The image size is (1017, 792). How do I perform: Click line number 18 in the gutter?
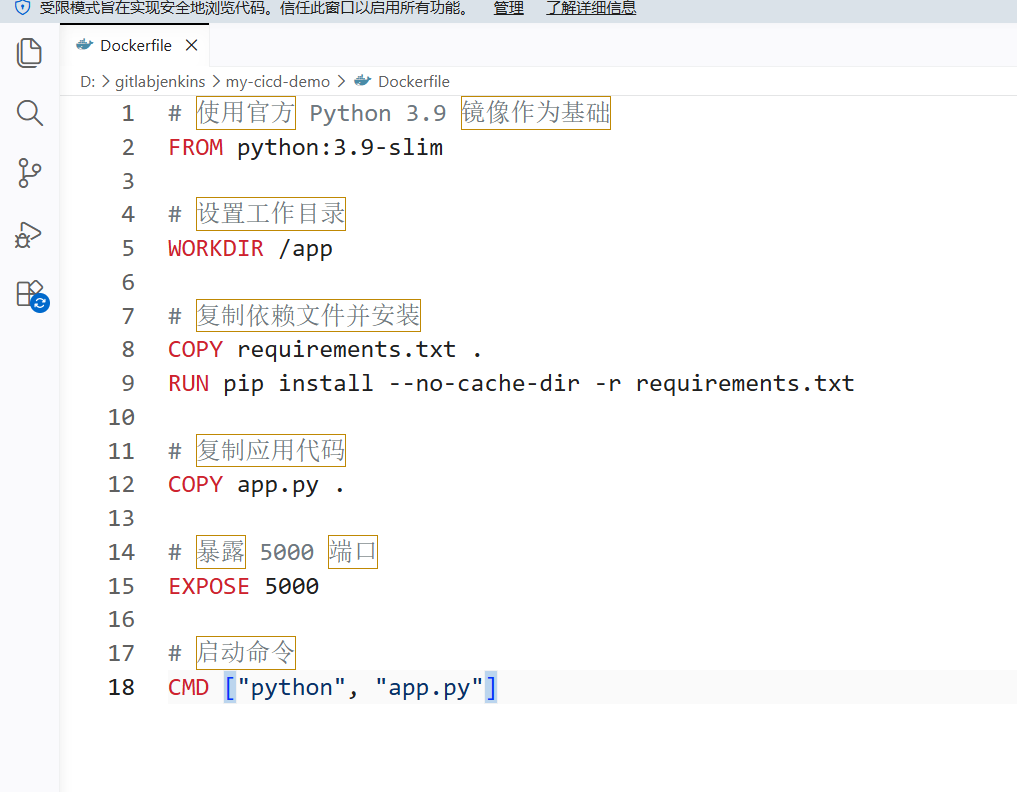(x=121, y=687)
